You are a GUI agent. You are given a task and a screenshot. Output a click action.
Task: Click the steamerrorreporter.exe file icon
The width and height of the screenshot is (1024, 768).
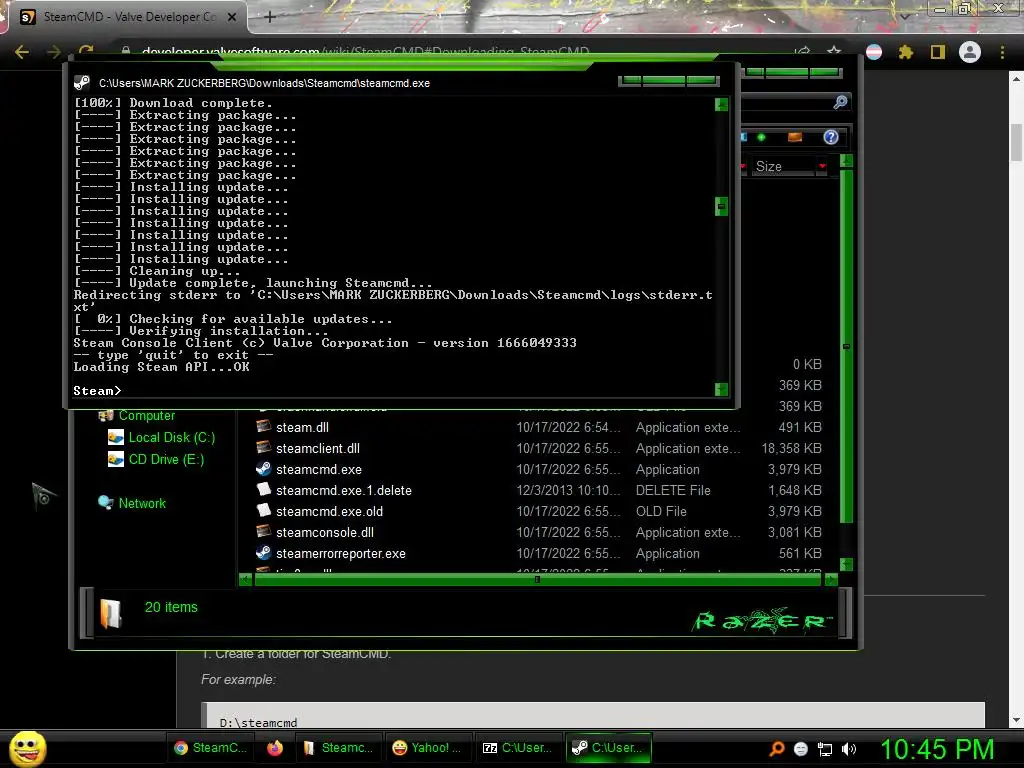[x=263, y=553]
